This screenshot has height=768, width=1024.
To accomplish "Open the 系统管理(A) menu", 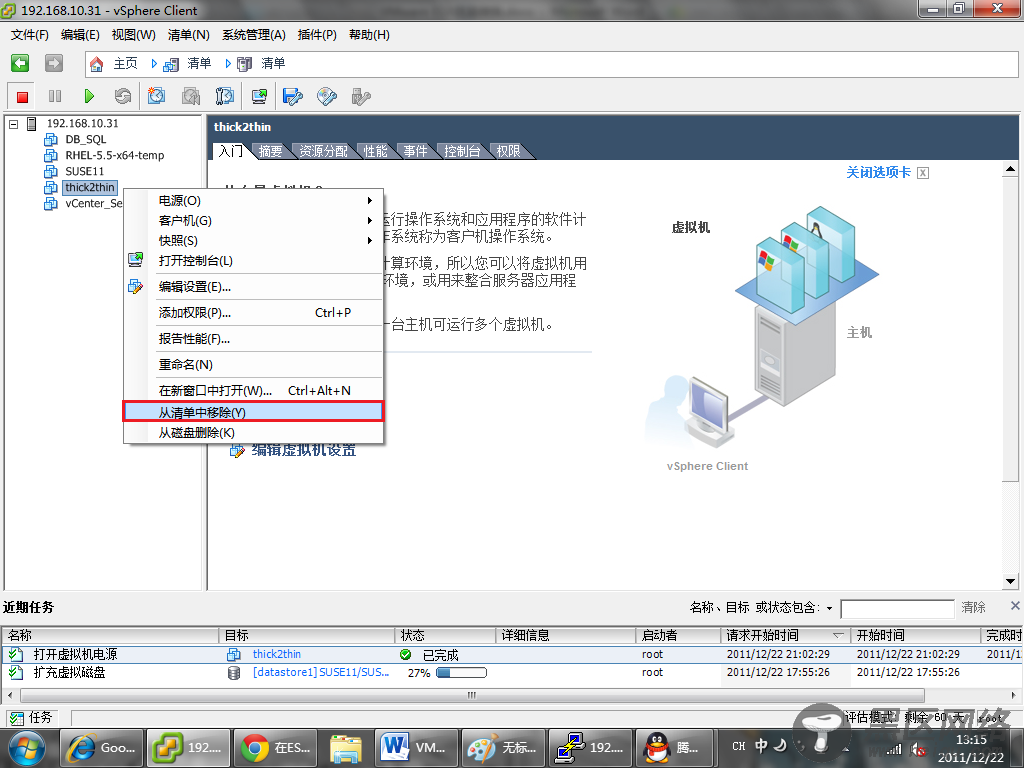I will (x=253, y=35).
